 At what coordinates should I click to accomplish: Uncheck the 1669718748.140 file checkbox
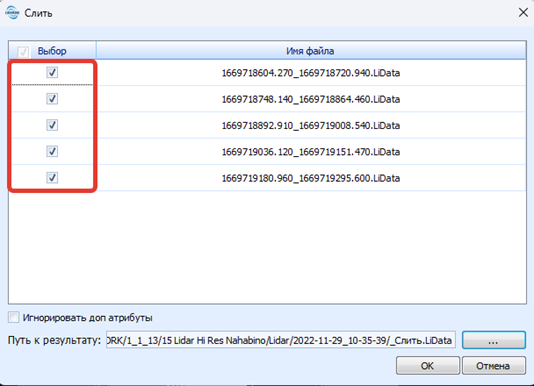52,99
